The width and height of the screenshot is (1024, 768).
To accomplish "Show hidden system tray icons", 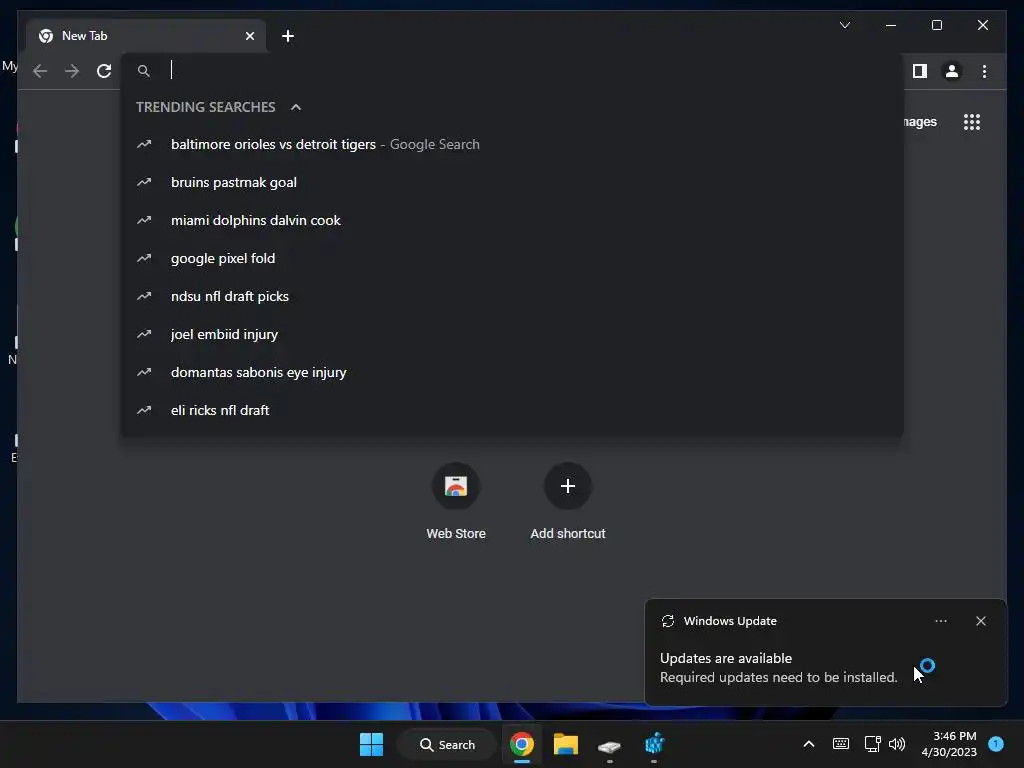I will (808, 744).
